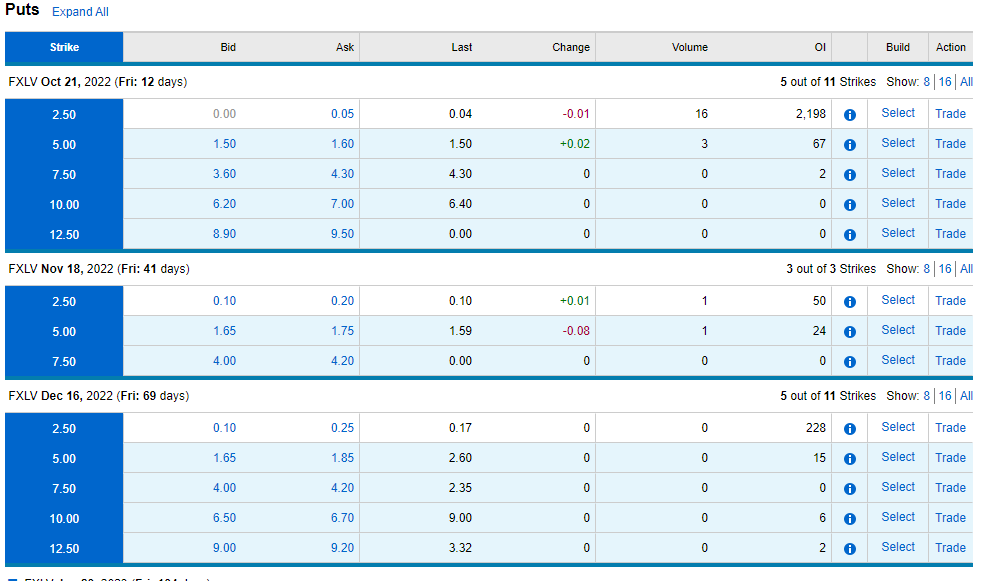Click change value -0.08 in Nov 18 group
Image resolution: width=985 pixels, height=581 pixels.
[x=576, y=331]
